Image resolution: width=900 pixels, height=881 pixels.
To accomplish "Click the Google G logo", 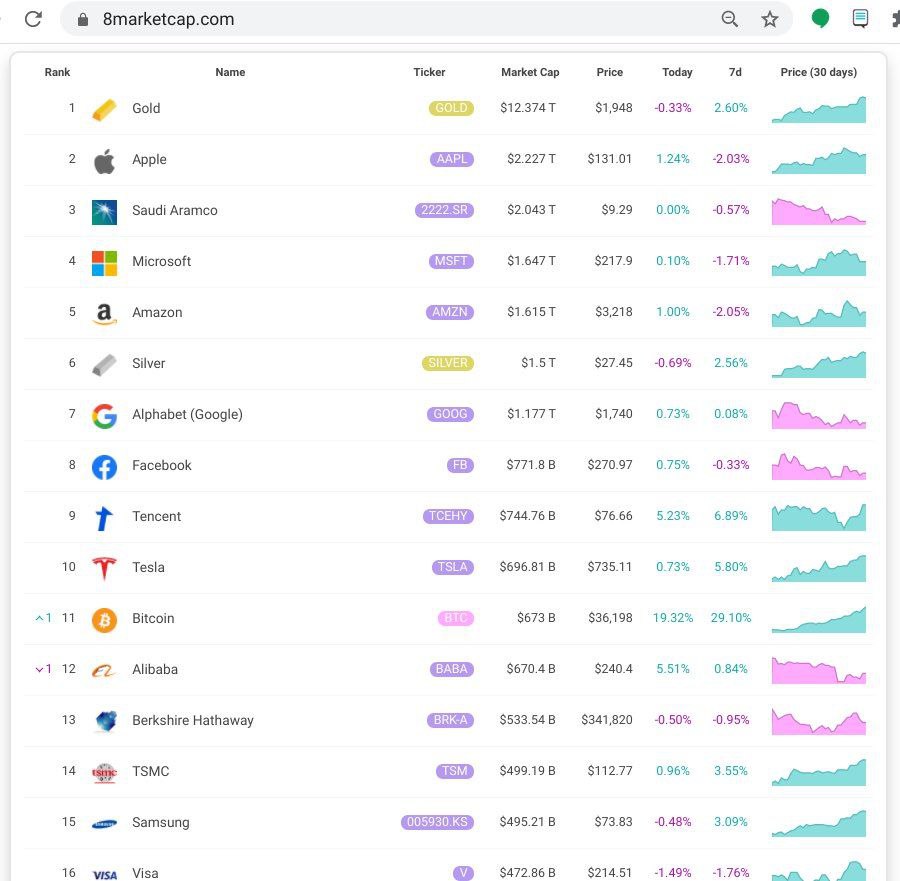I will [x=104, y=416].
